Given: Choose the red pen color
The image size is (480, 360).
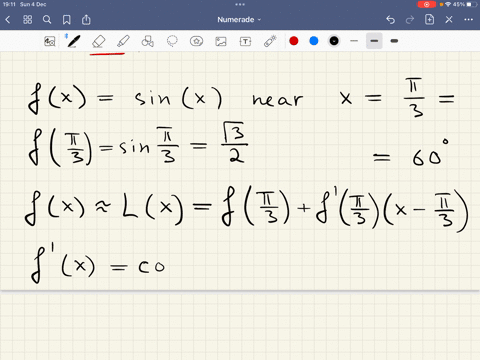Looking at the screenshot, I should [294, 41].
